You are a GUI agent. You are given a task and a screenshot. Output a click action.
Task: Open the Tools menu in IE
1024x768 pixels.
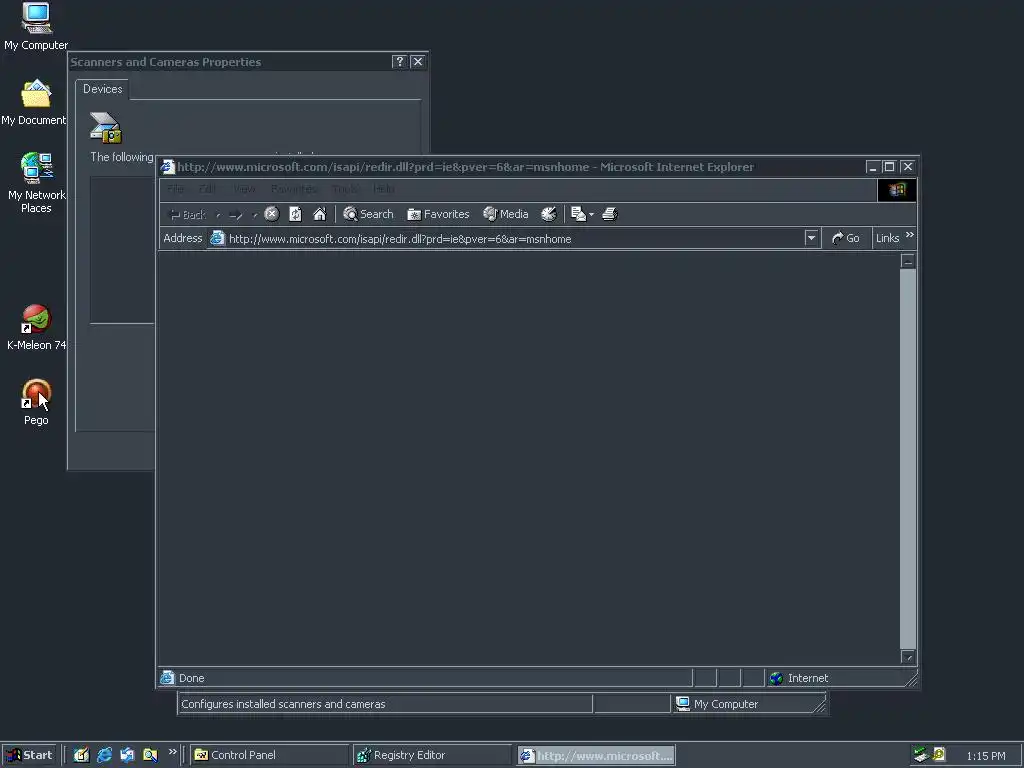coord(344,189)
